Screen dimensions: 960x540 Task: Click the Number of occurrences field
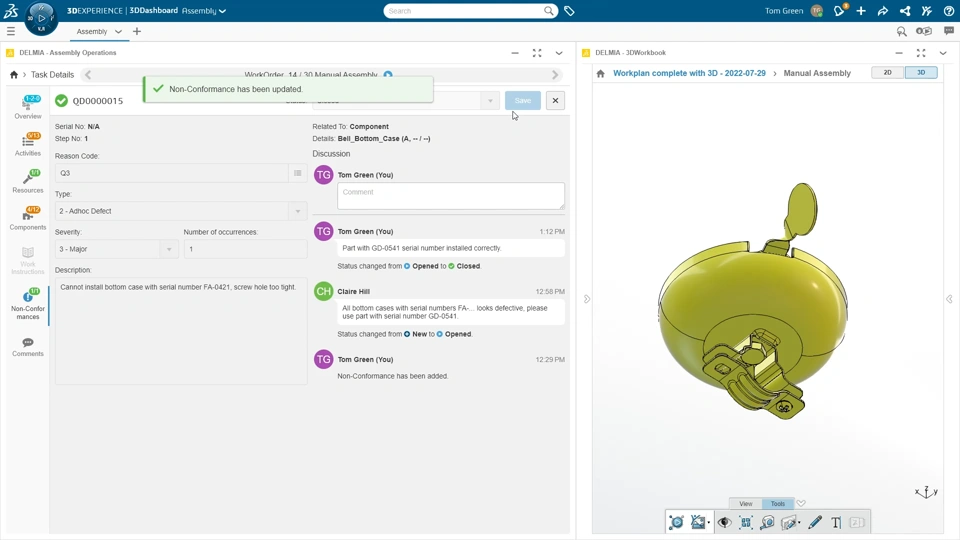pos(245,249)
